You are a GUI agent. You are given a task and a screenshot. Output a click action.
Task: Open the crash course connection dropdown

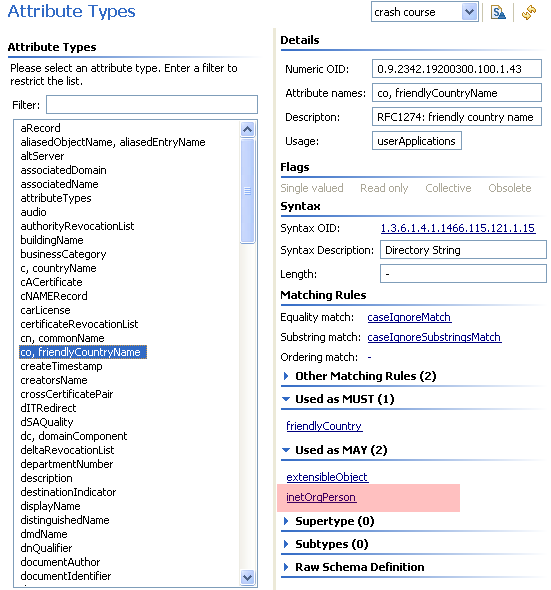point(469,12)
